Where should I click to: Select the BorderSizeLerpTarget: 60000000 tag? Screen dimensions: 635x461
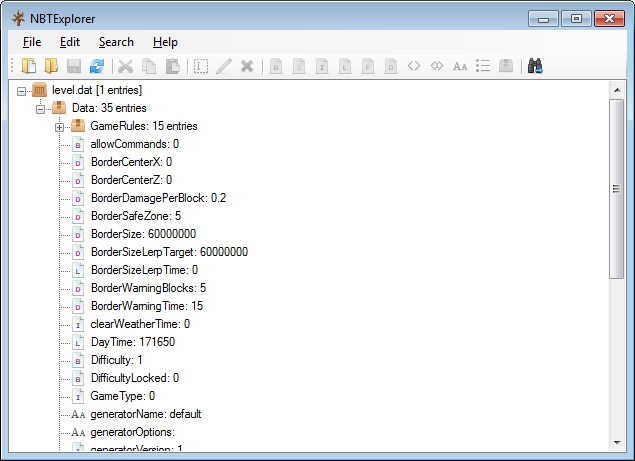click(x=169, y=252)
